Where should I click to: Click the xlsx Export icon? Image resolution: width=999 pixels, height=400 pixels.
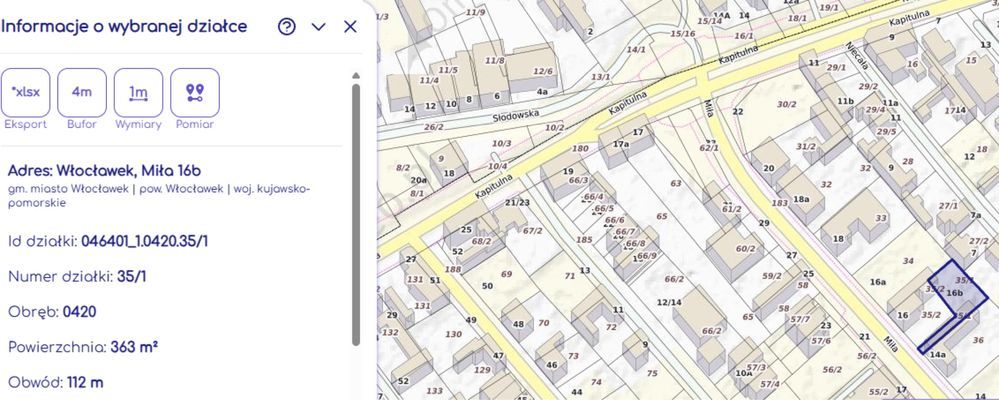[25, 93]
